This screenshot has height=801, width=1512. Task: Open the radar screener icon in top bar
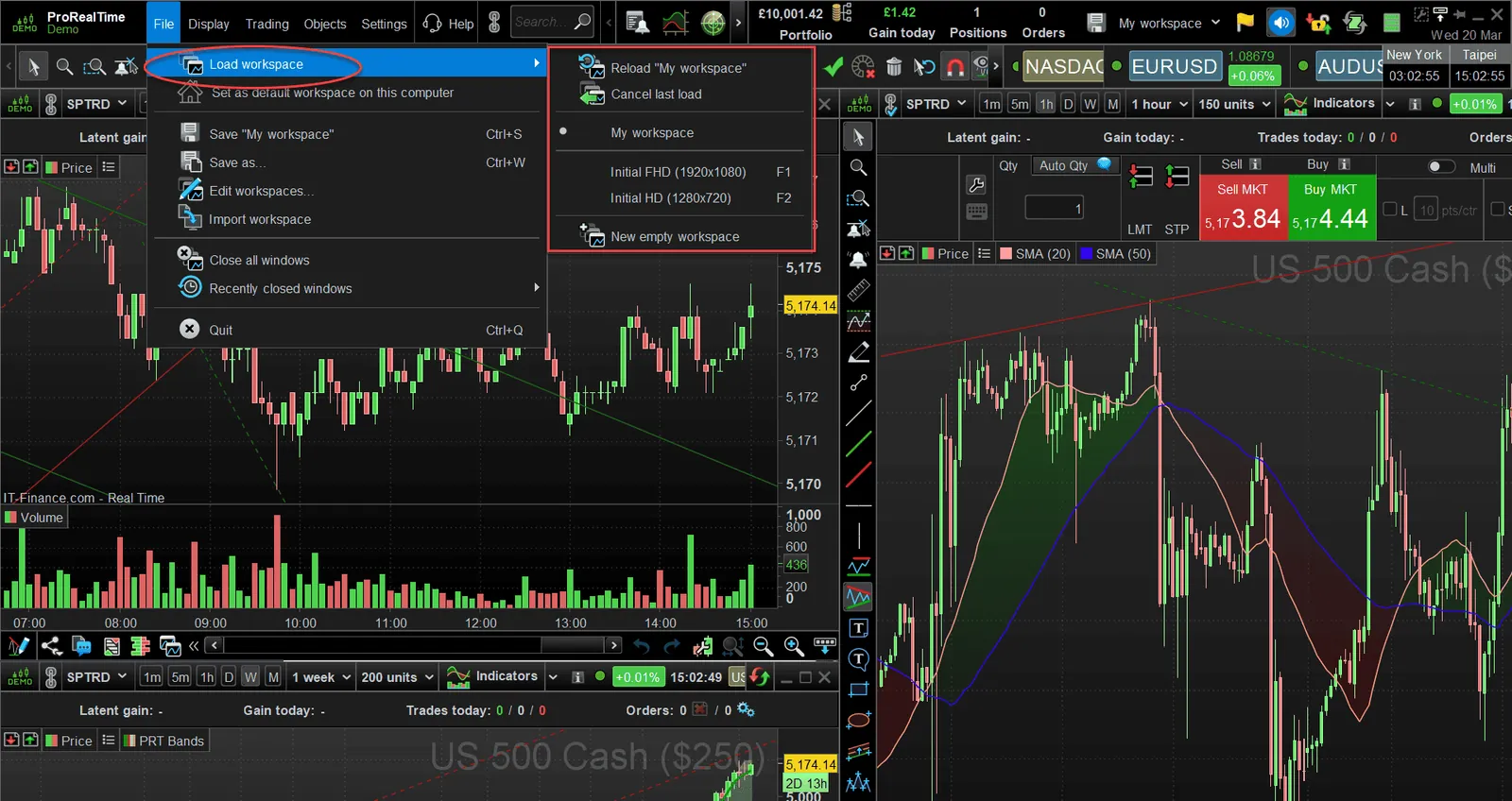tap(713, 23)
